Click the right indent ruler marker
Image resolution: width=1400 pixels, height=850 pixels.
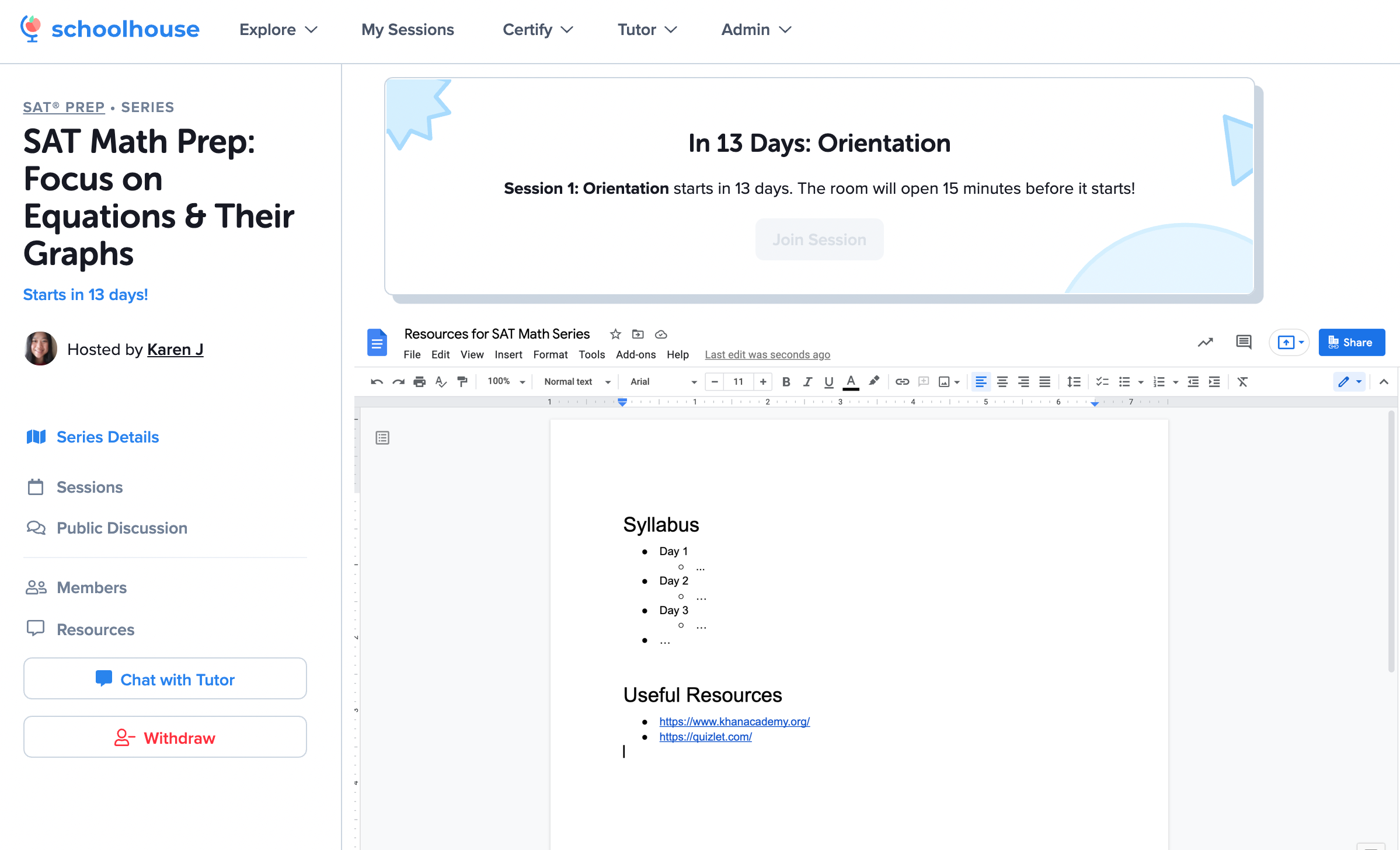pyautogui.click(x=1095, y=403)
